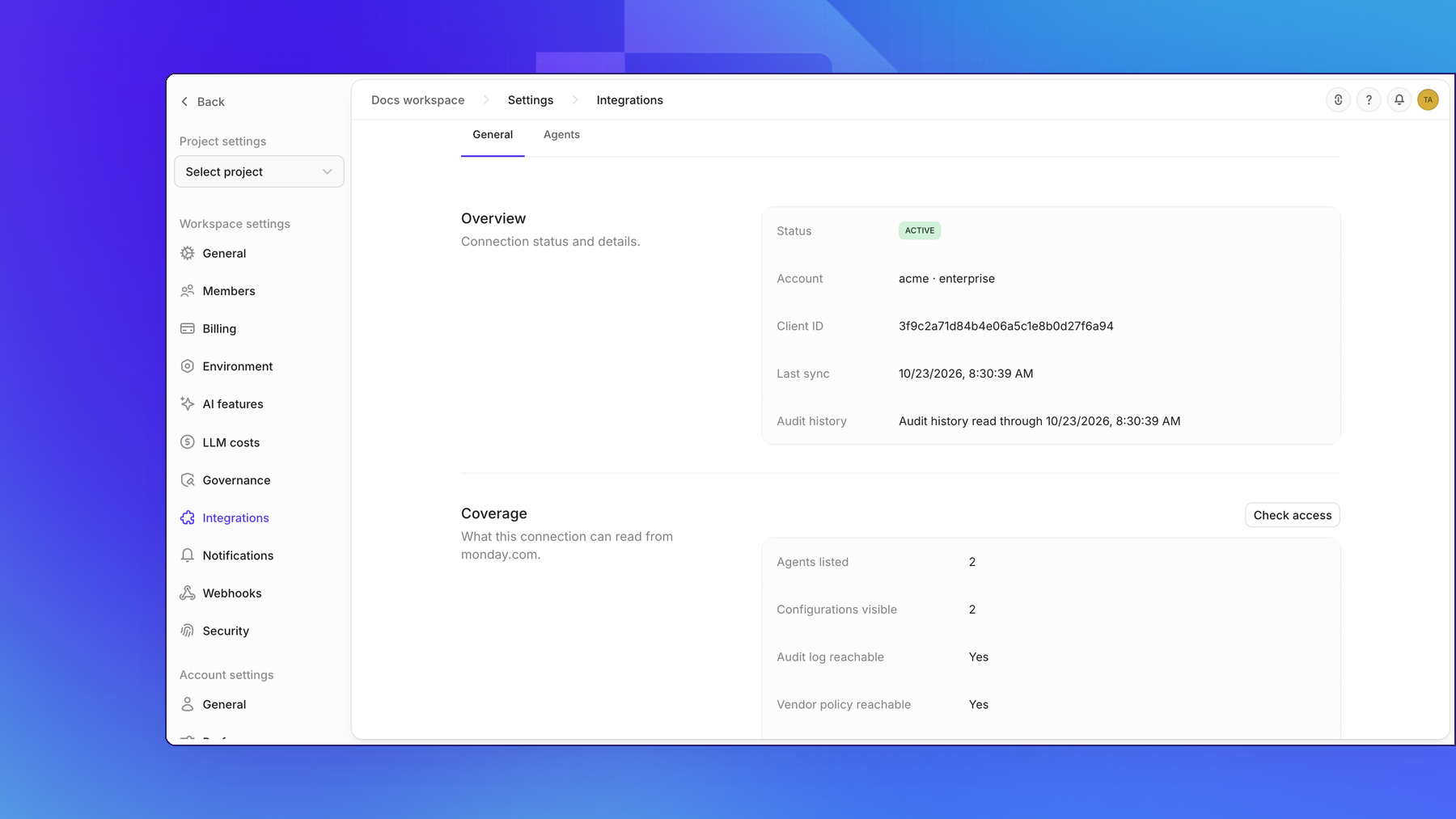The width and height of the screenshot is (1456, 819).
Task: Go Back using the Back label
Action: pos(211,102)
